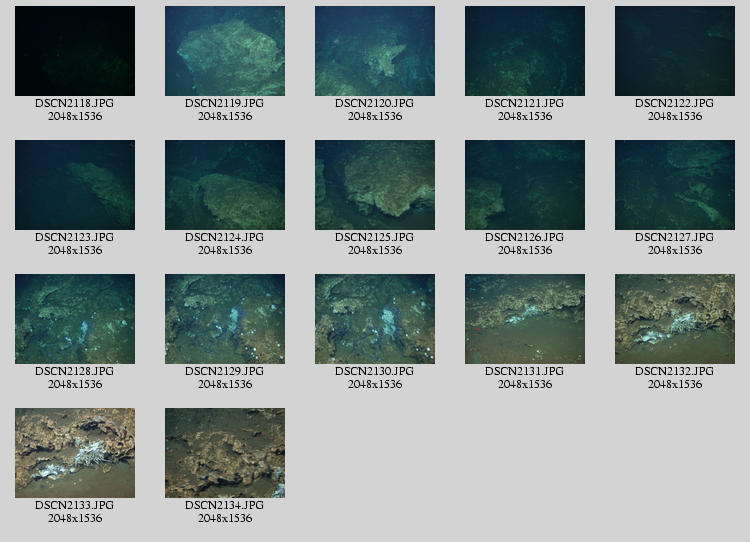This screenshot has width=750, height=542.
Task: Open the DSCN2130.JPG thumbnail
Action: (x=375, y=319)
